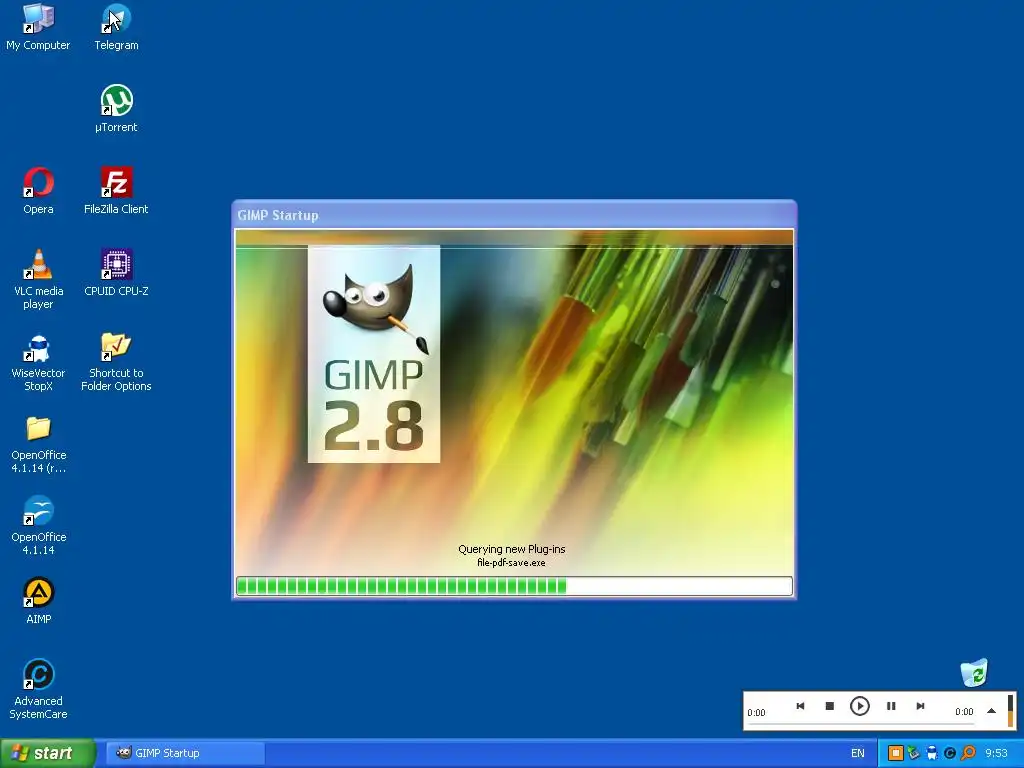Click the EN language indicator in taskbar

coord(857,753)
